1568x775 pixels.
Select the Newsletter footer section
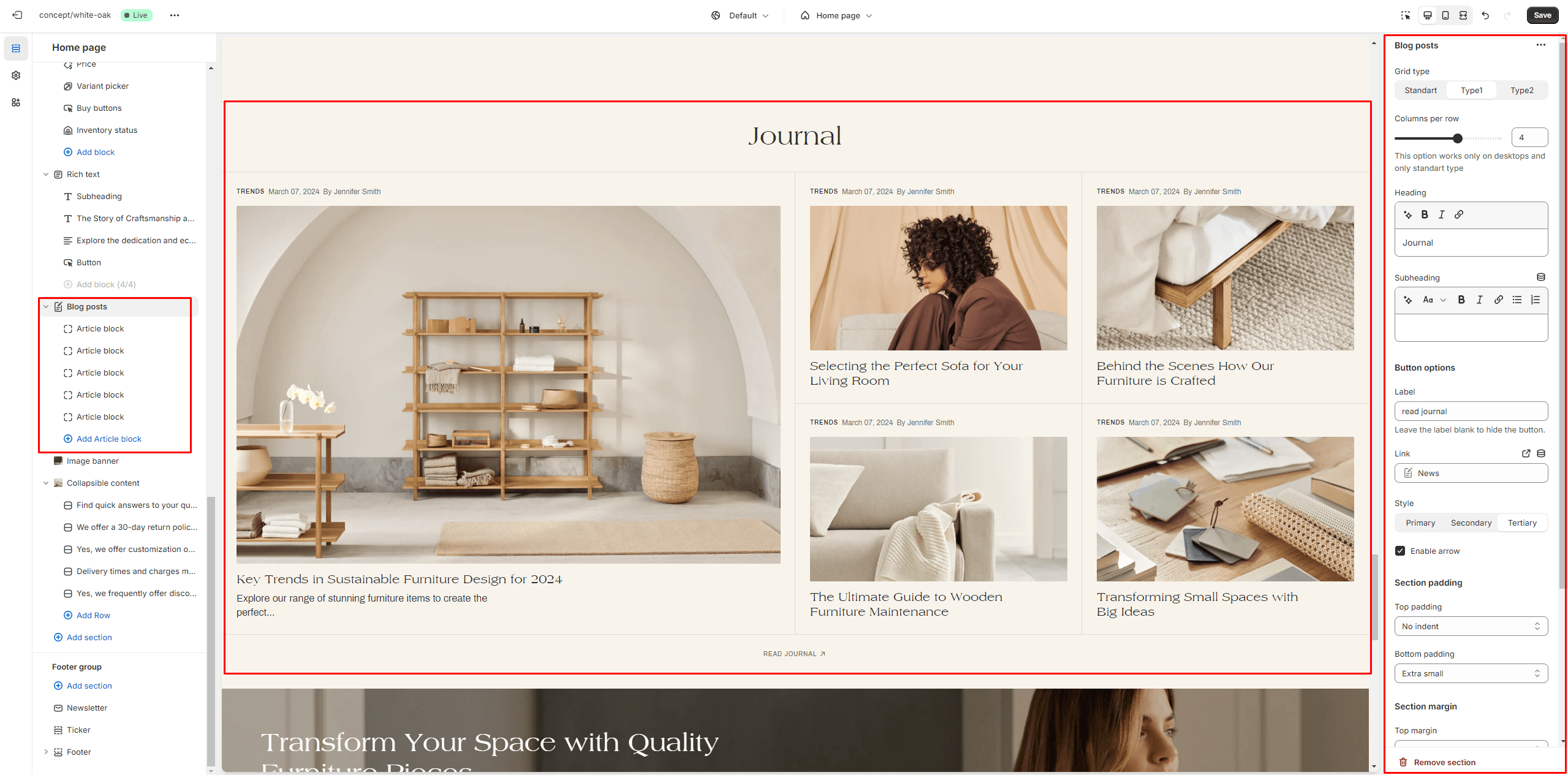87,708
